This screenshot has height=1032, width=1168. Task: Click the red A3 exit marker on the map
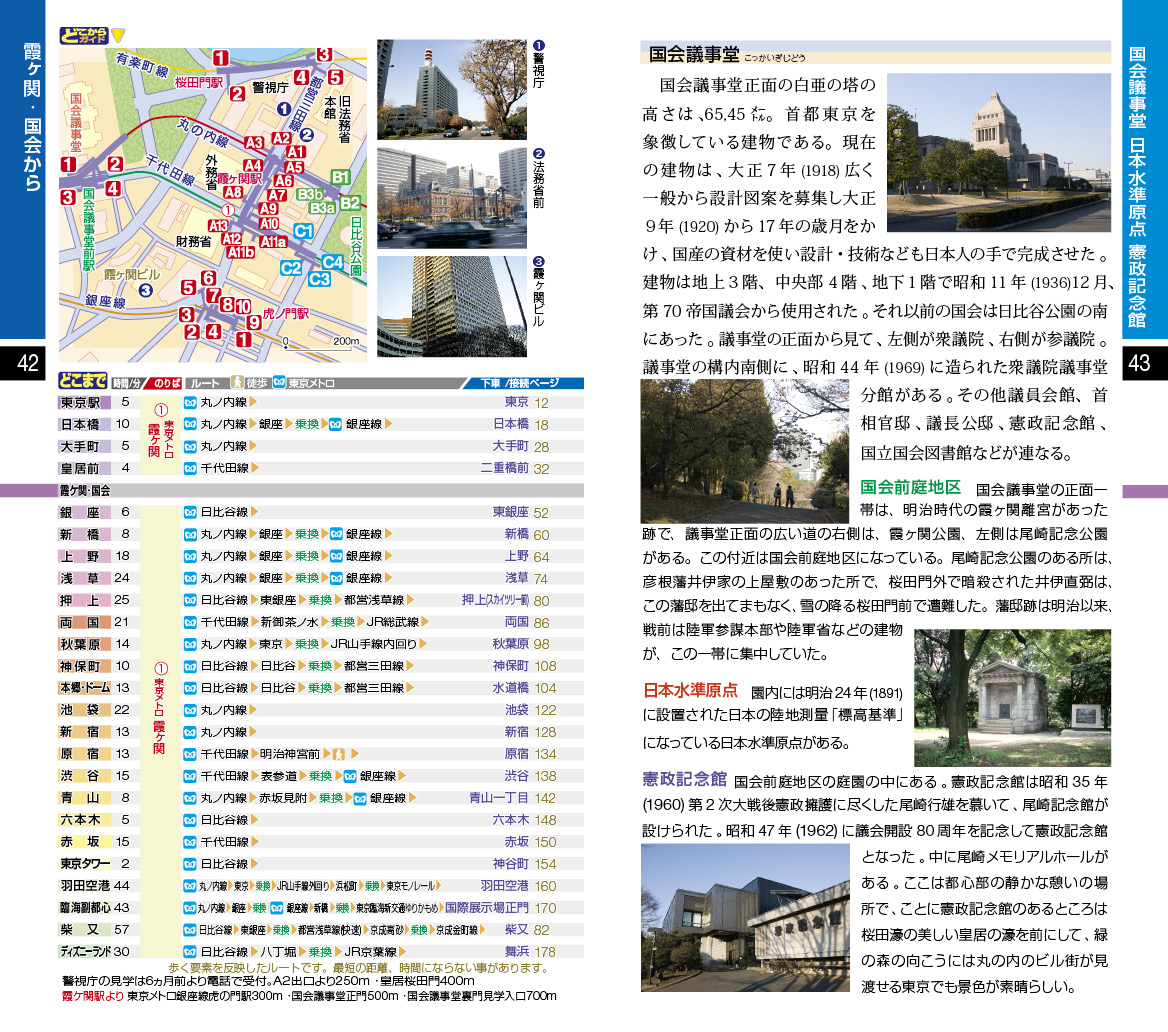[254, 143]
